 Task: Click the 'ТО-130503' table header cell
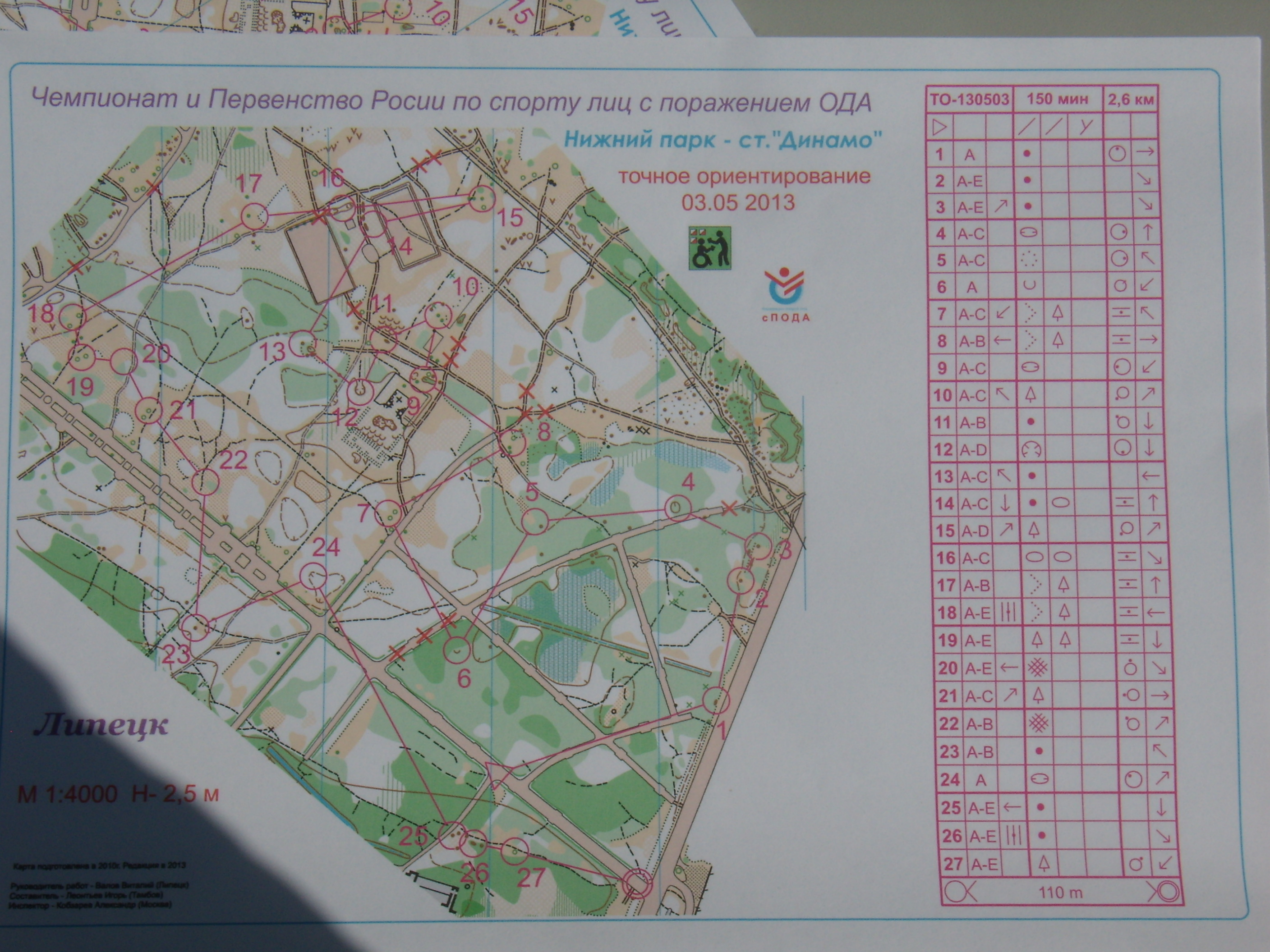click(x=969, y=99)
